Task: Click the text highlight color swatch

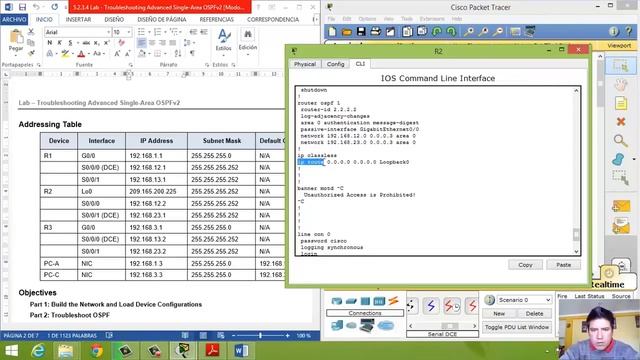Action: (64, 53)
